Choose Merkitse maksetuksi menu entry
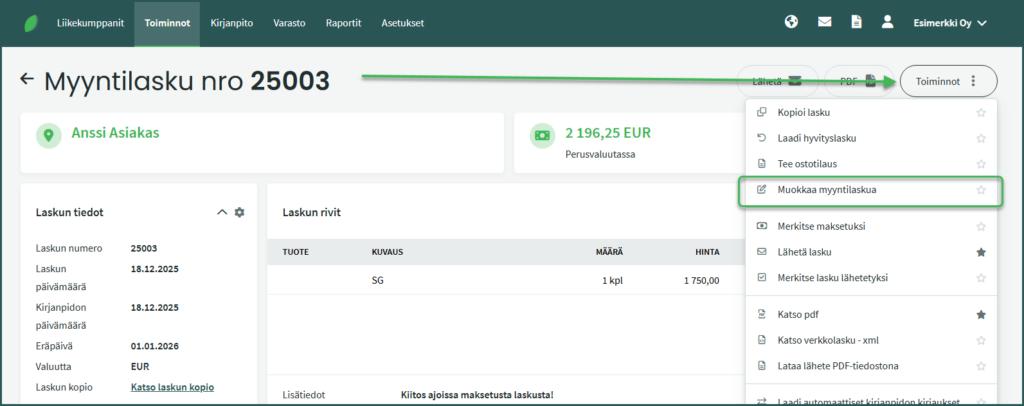The height and width of the screenshot is (406, 1024). 820,226
